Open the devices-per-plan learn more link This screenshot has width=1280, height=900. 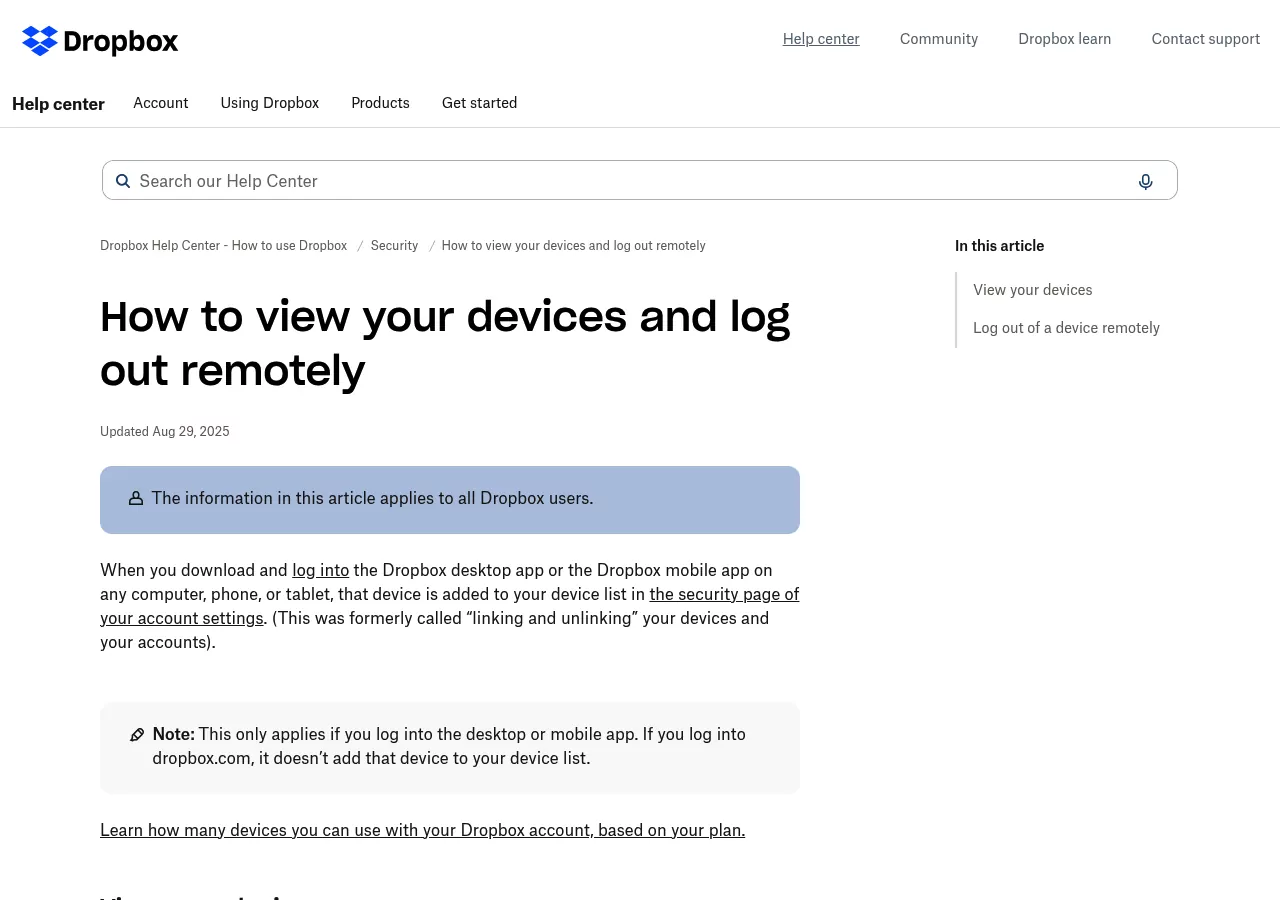point(423,830)
